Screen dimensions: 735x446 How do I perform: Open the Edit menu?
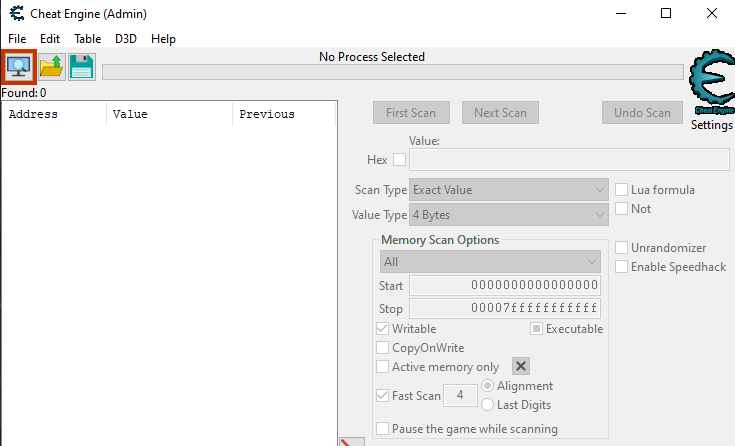[x=50, y=38]
